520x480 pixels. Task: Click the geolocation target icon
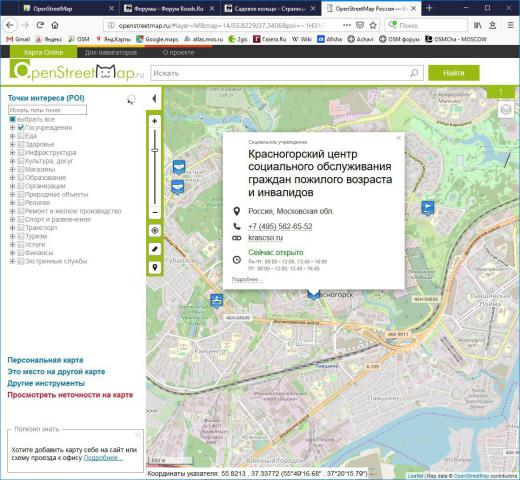coord(154,230)
